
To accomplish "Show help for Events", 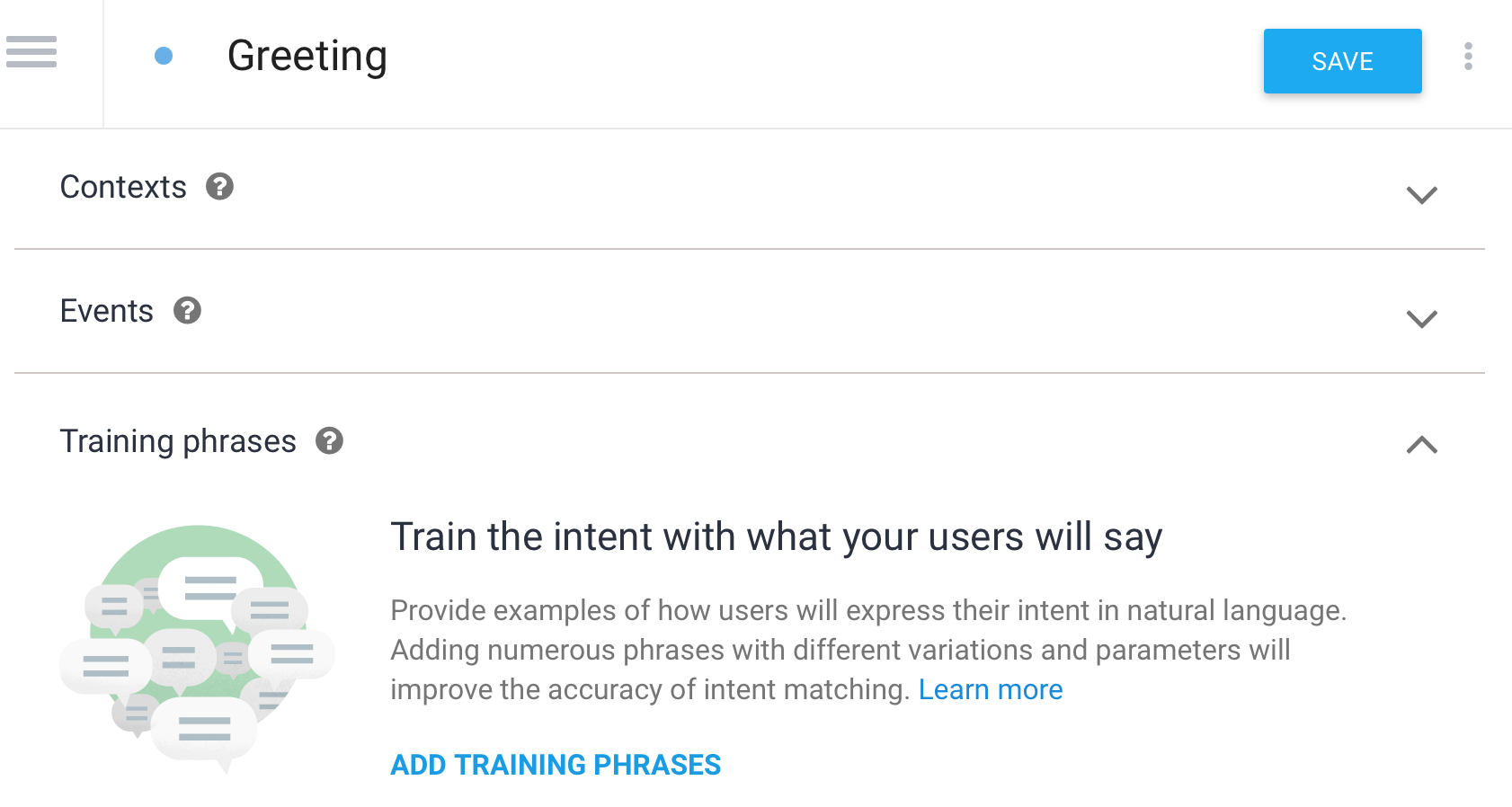I will [x=187, y=310].
